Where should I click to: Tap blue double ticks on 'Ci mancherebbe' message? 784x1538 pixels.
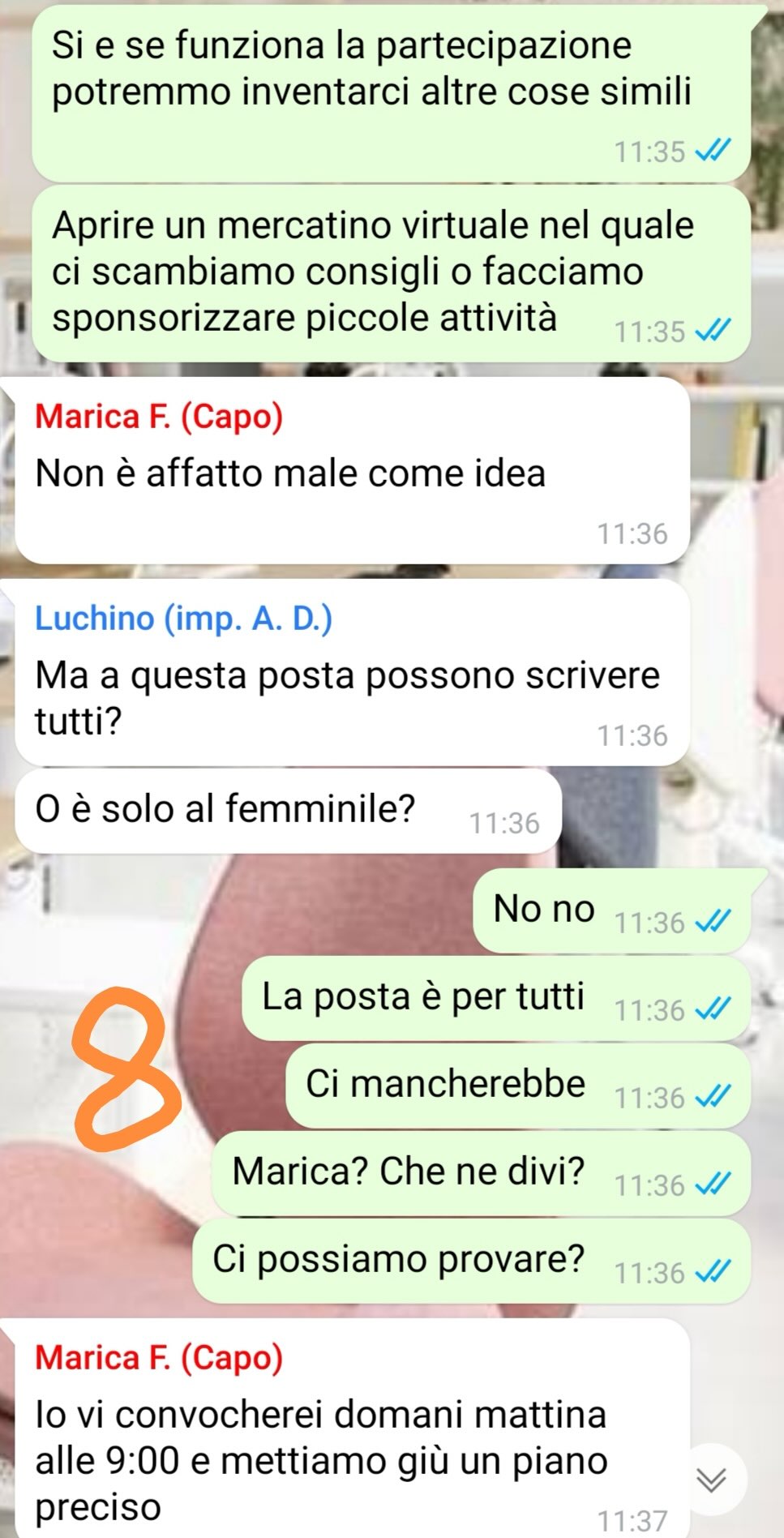pyautogui.click(x=714, y=1097)
